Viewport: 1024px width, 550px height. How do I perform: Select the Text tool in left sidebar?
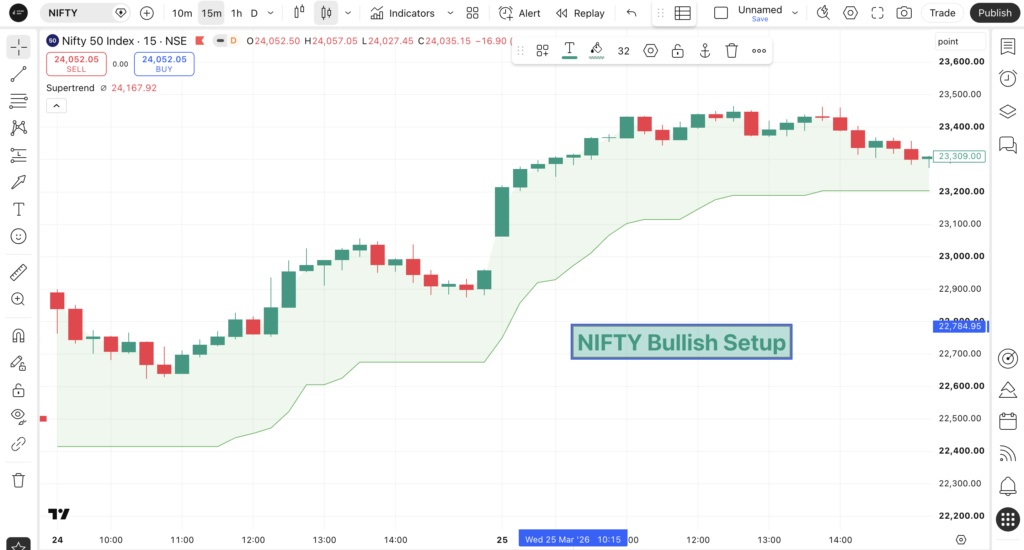(x=18, y=209)
